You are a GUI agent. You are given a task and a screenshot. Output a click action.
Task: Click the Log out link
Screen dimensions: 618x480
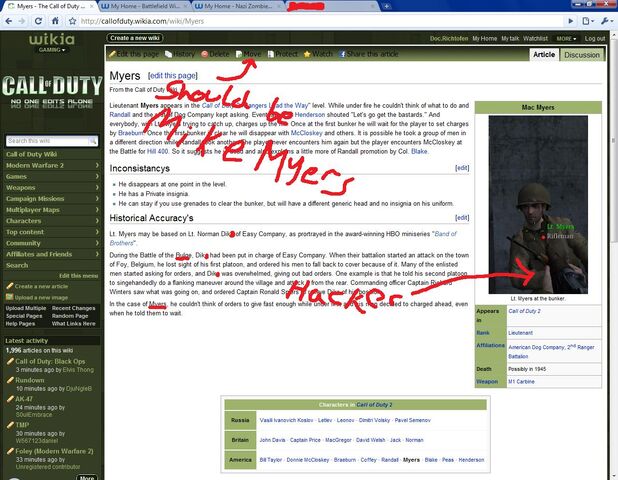[595, 39]
